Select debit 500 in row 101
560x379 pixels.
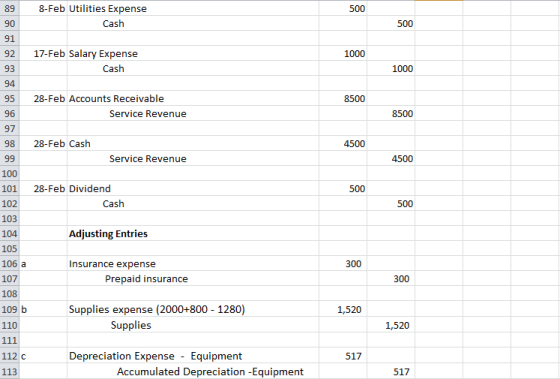[x=343, y=188]
